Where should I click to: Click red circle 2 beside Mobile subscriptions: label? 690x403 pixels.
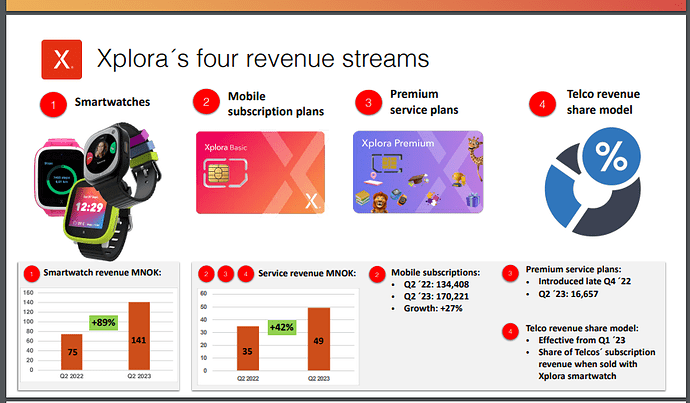coord(377,275)
